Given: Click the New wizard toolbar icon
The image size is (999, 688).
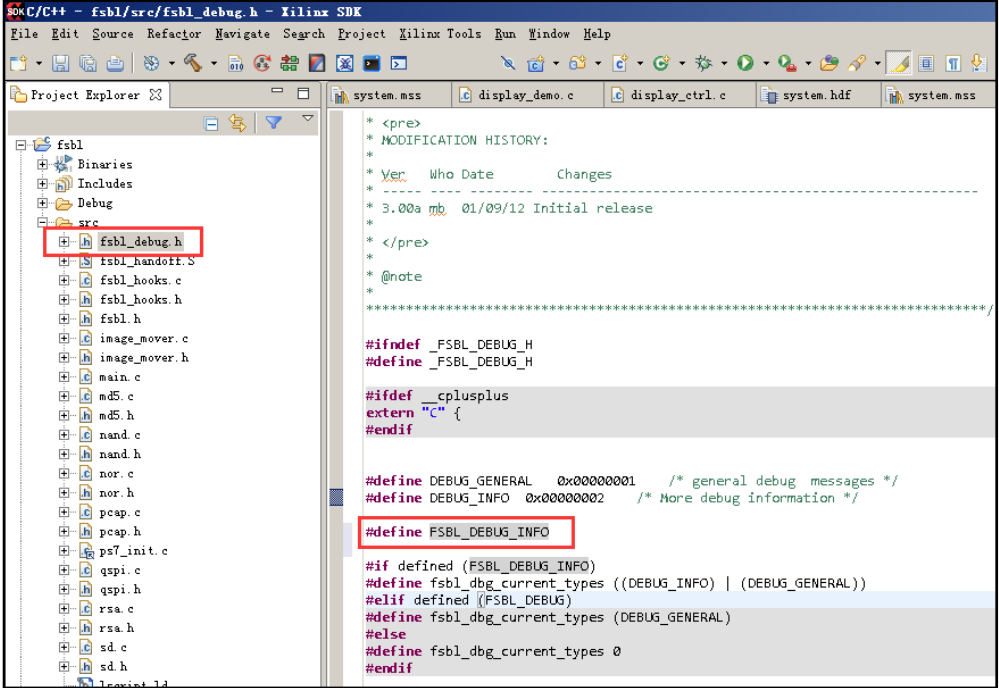Looking at the screenshot, I should [x=19, y=63].
